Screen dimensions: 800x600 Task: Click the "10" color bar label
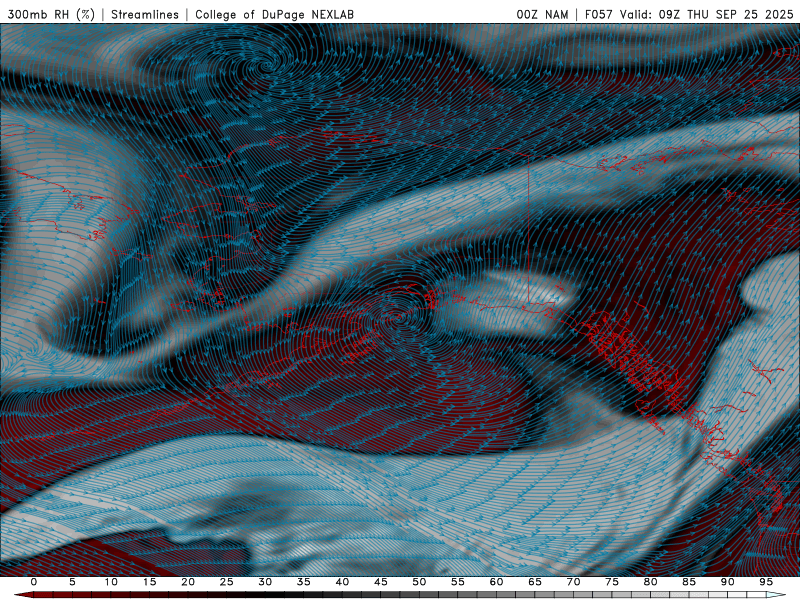pyautogui.click(x=111, y=582)
